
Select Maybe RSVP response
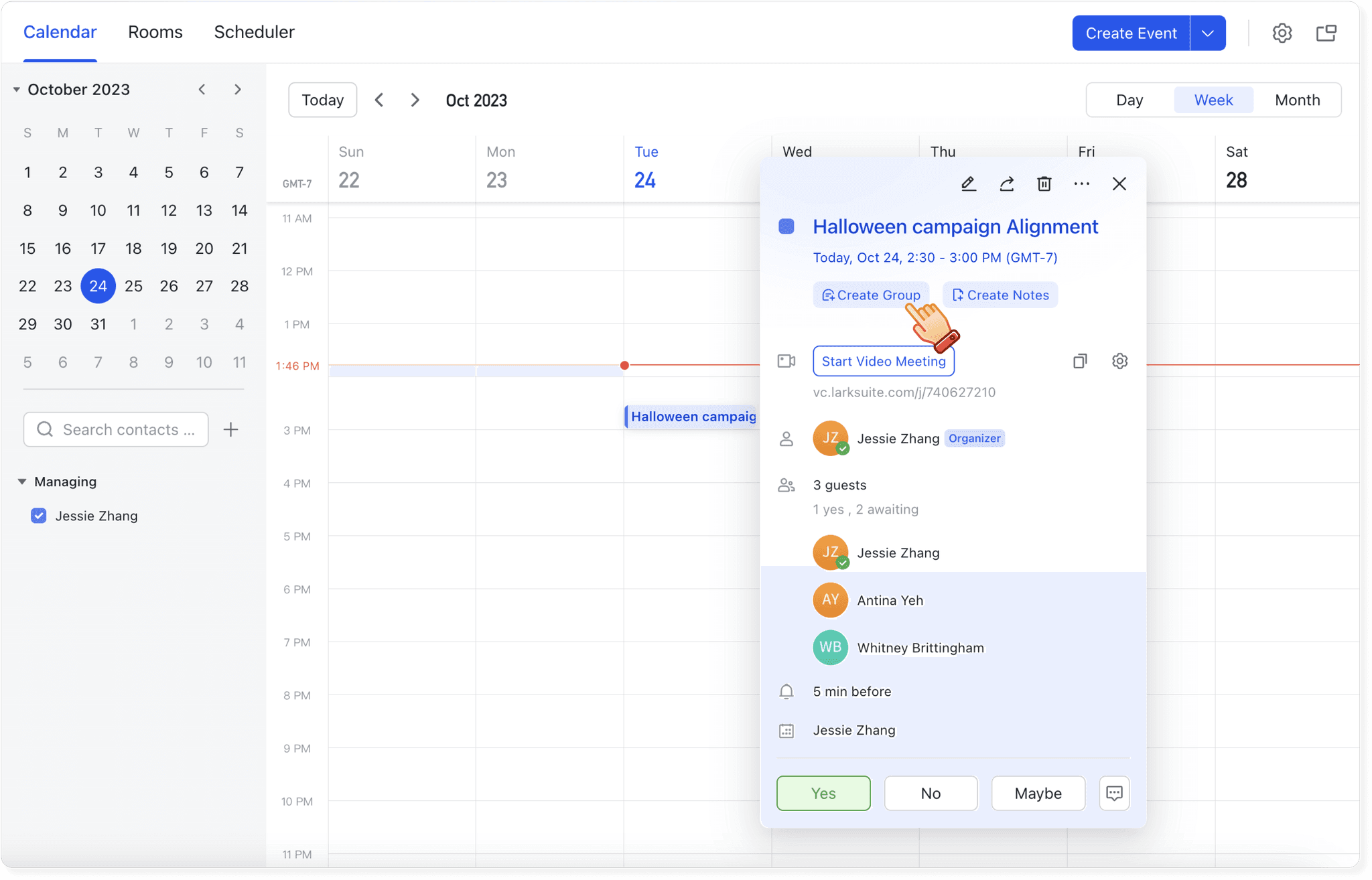1038,793
